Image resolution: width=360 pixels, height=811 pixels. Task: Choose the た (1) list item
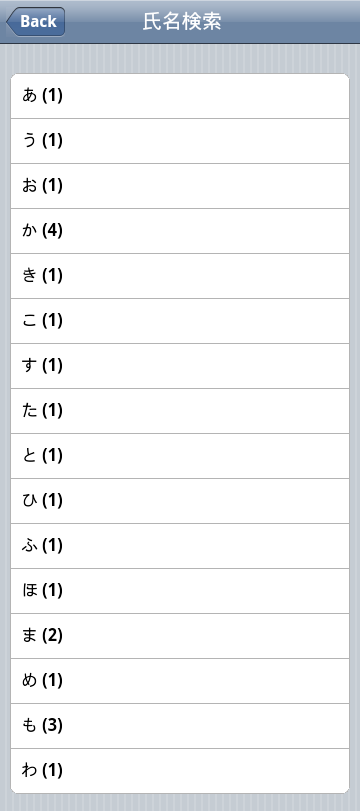click(x=180, y=411)
